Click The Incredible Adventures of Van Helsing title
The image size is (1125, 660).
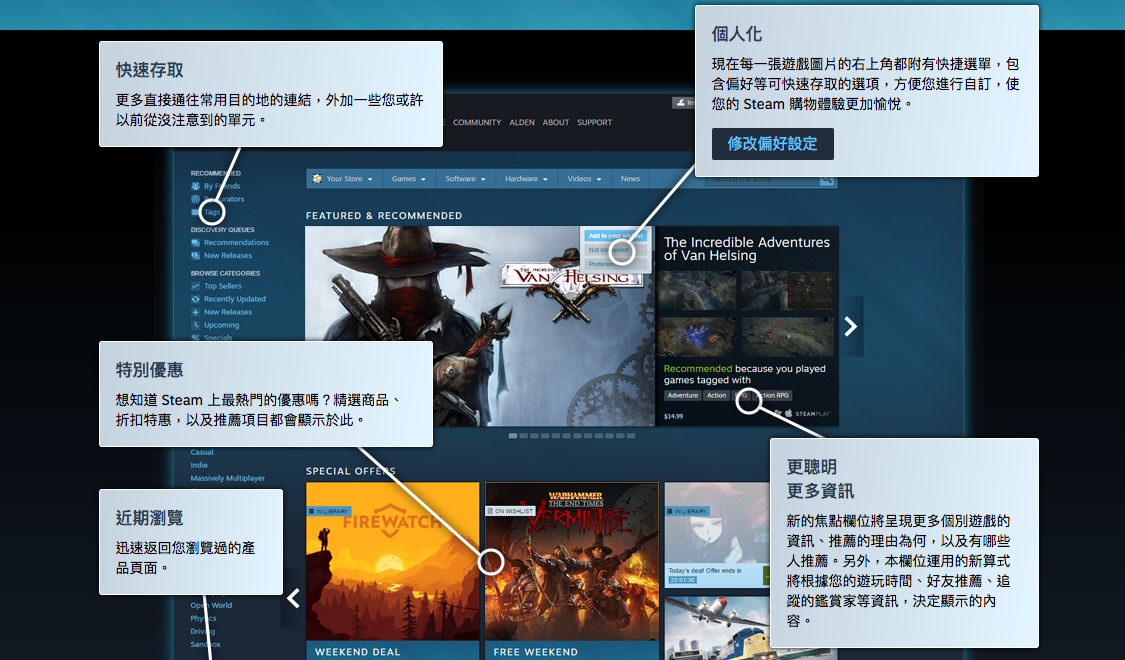[746, 249]
